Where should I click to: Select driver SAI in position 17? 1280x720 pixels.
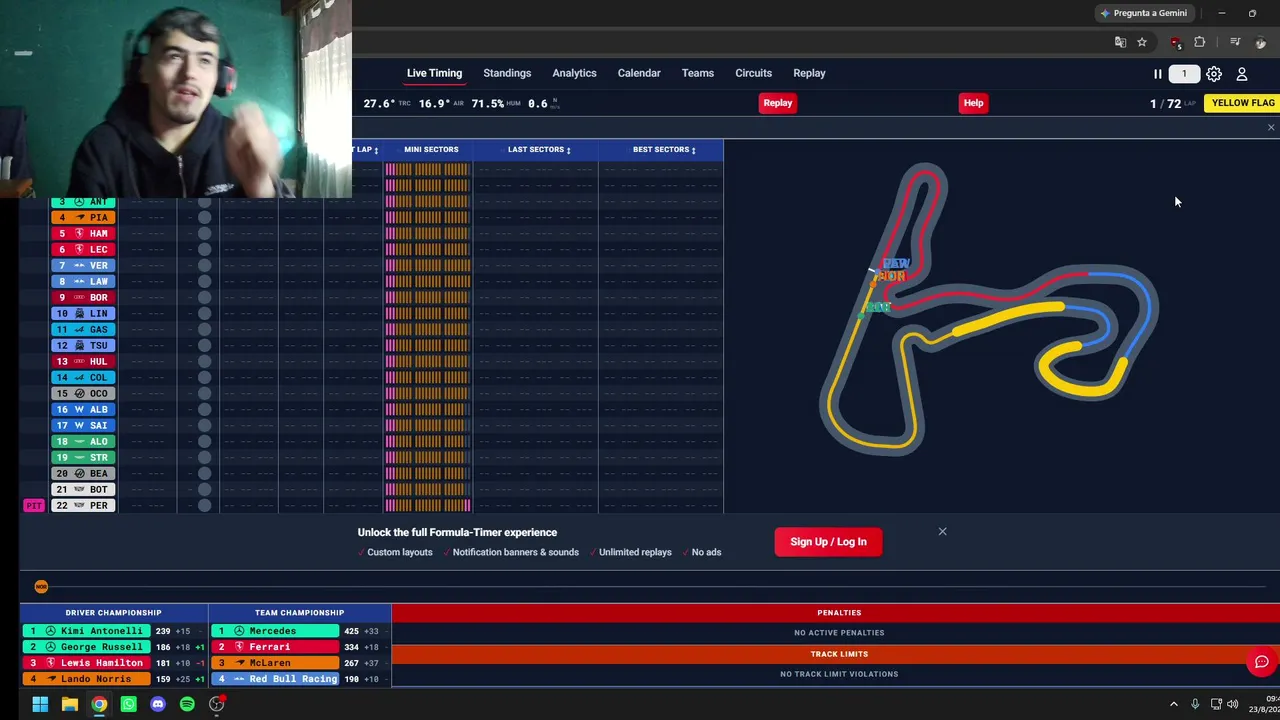[x=82, y=426]
